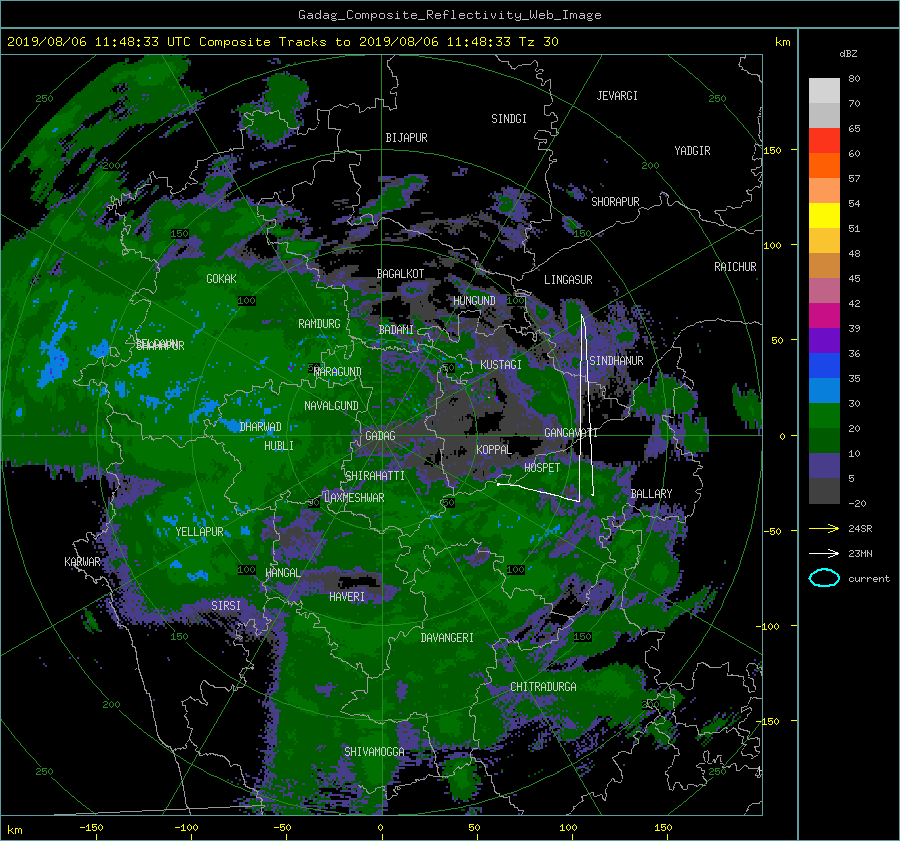This screenshot has height=841, width=900.
Task: Click the YELLAPUR city label
Action: pos(199,532)
